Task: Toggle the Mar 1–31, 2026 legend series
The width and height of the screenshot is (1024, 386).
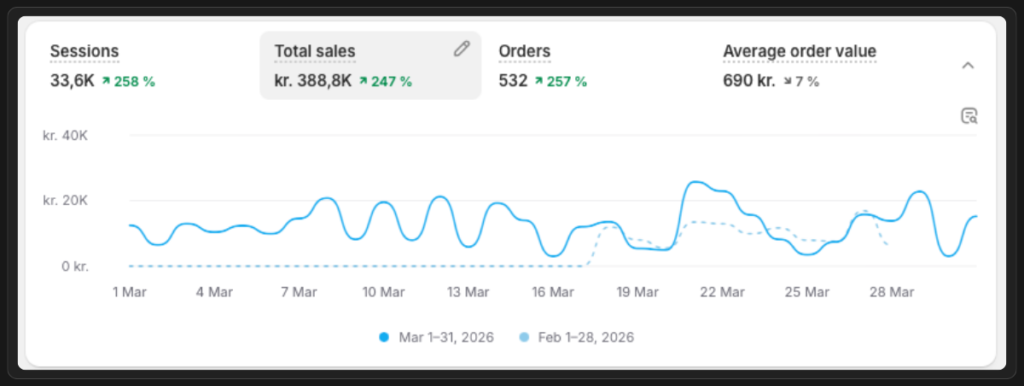Action: [436, 338]
